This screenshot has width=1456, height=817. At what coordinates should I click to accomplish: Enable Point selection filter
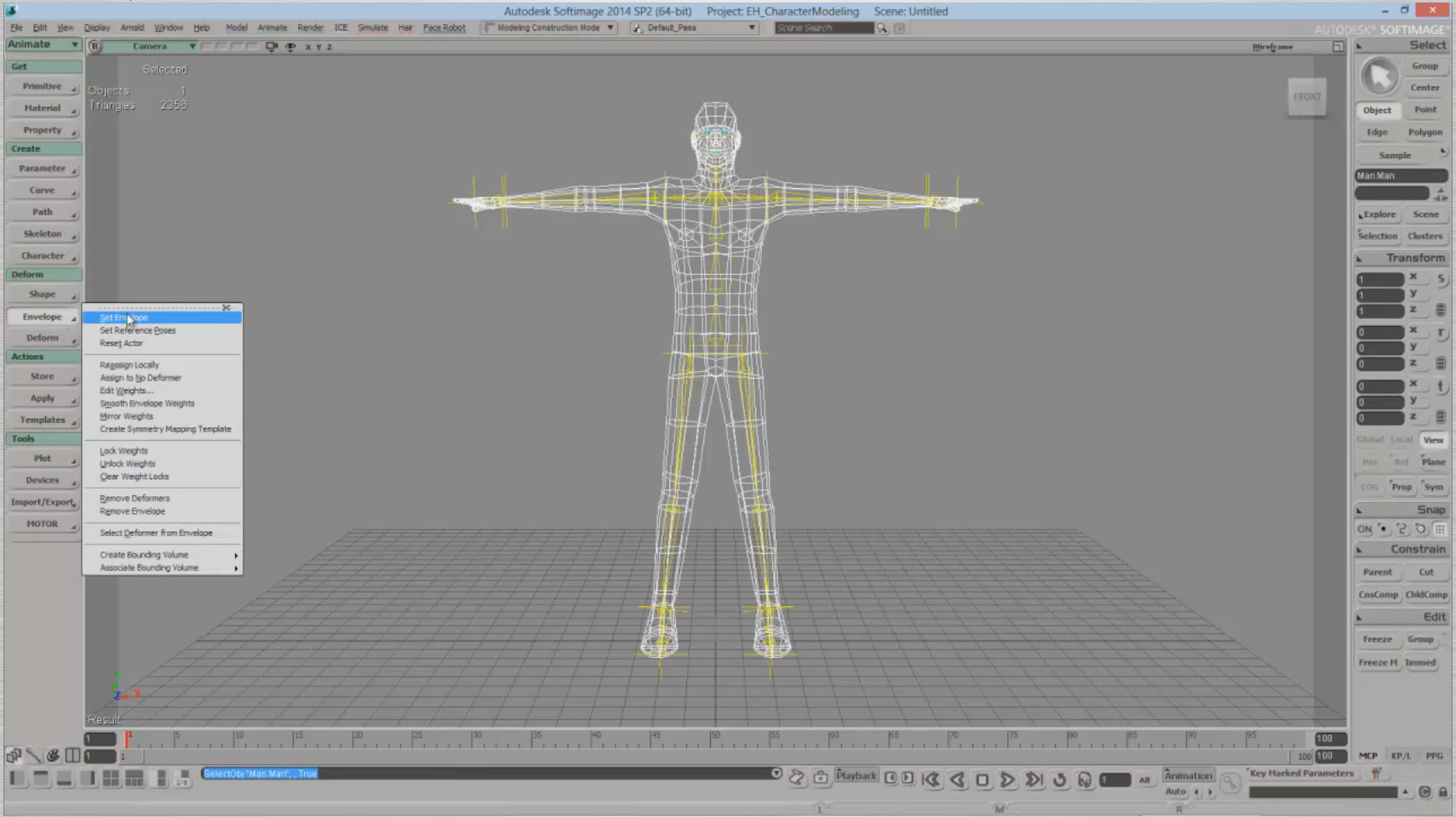(1425, 110)
